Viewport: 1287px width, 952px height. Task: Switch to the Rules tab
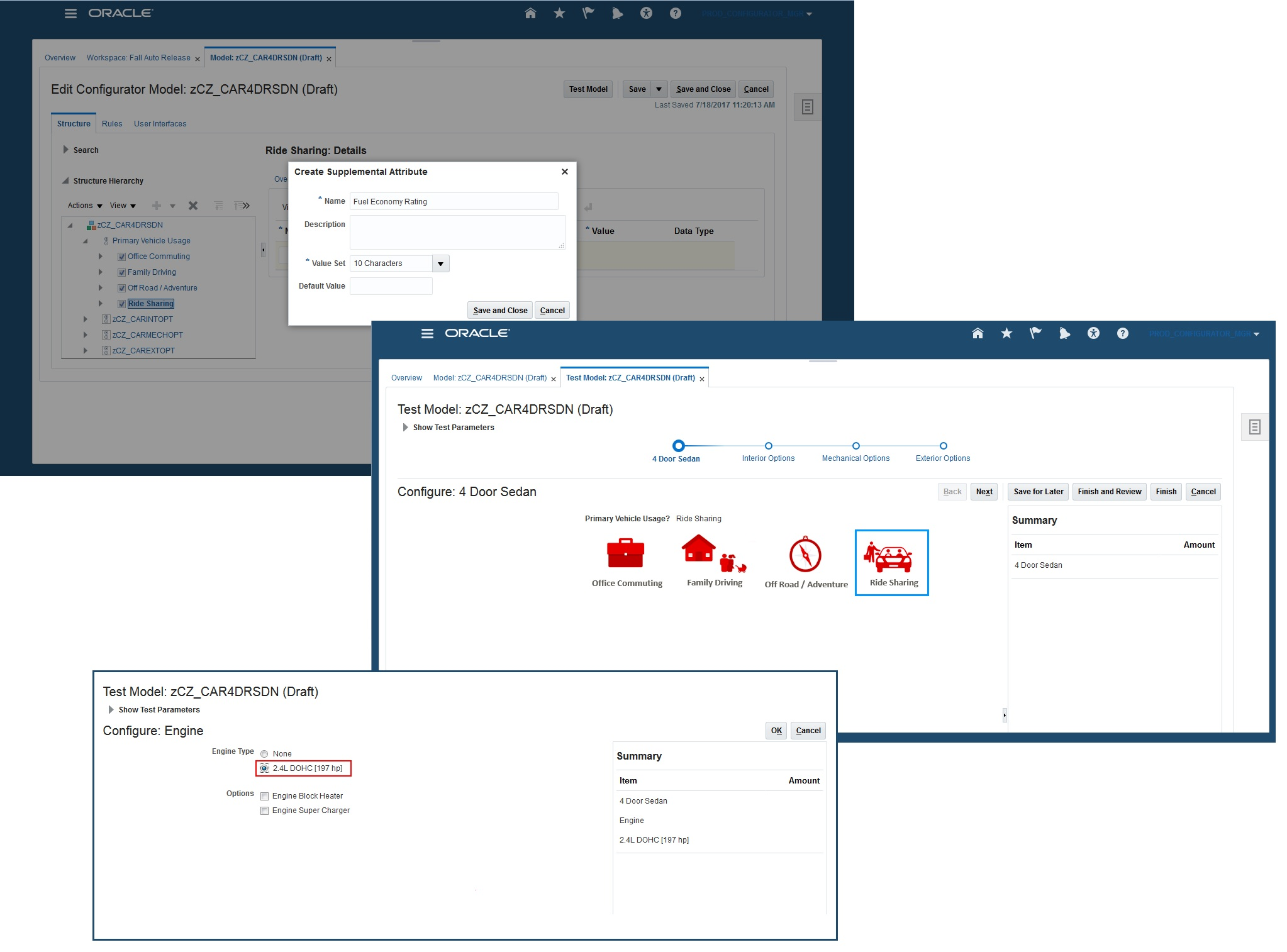coord(112,124)
